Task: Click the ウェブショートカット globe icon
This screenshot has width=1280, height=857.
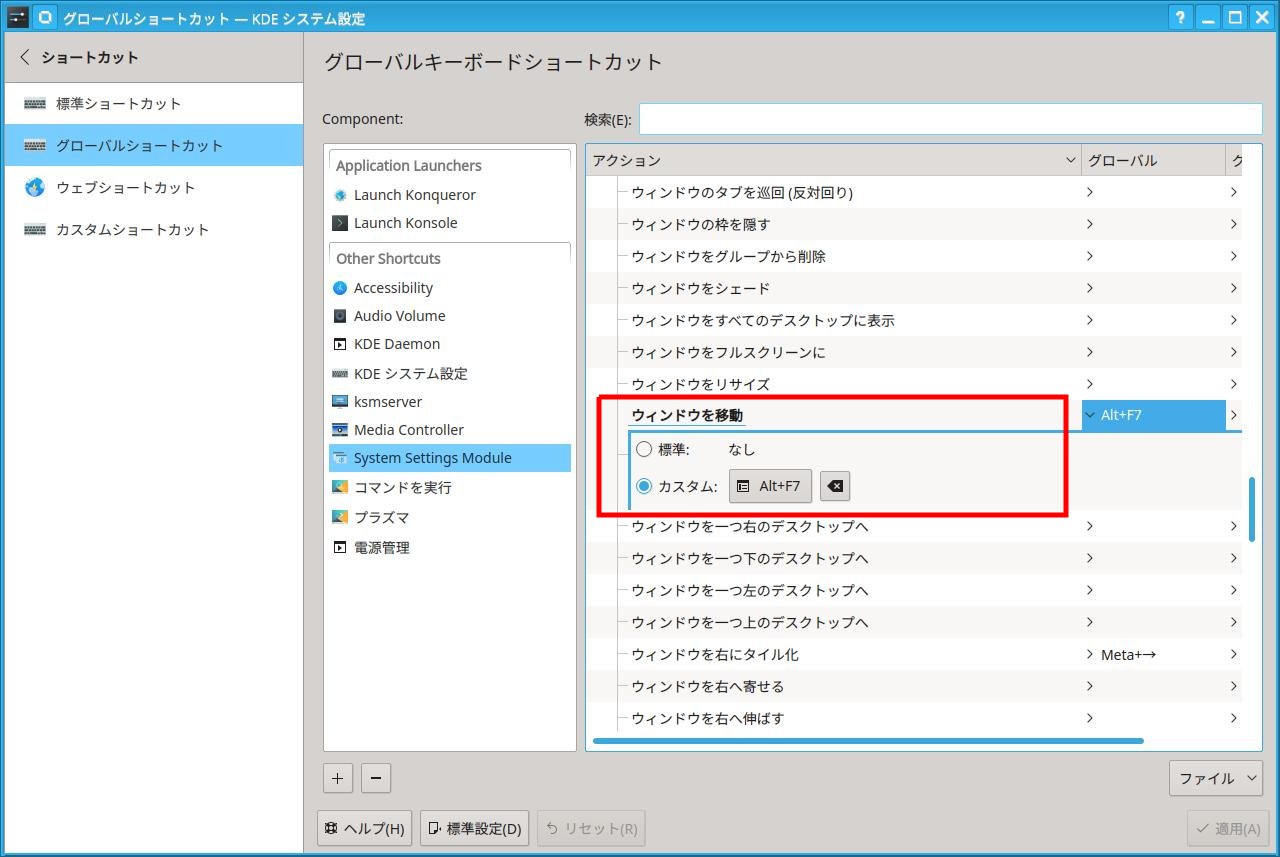Action: (x=35, y=187)
